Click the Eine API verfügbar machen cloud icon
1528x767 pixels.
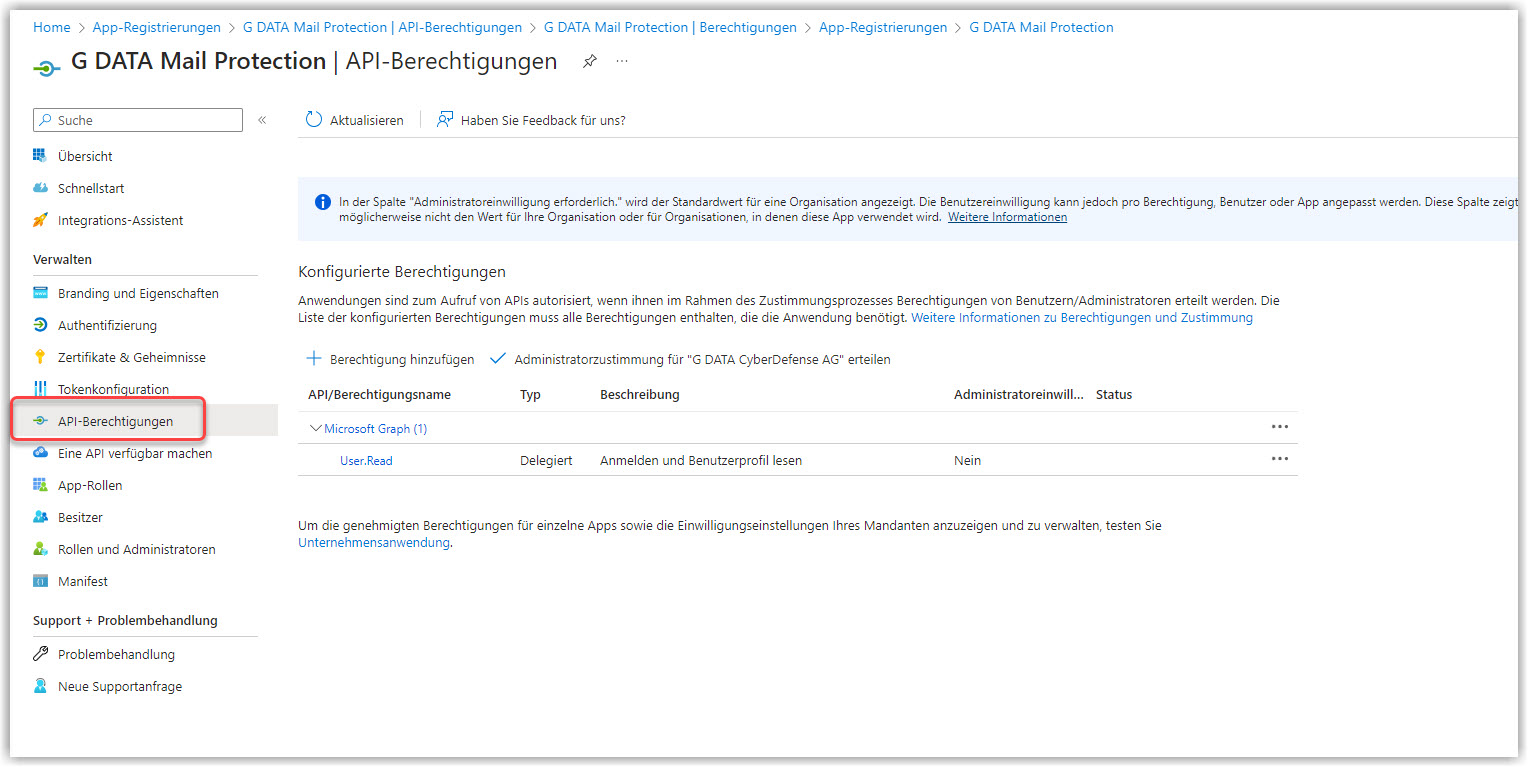pos(40,453)
